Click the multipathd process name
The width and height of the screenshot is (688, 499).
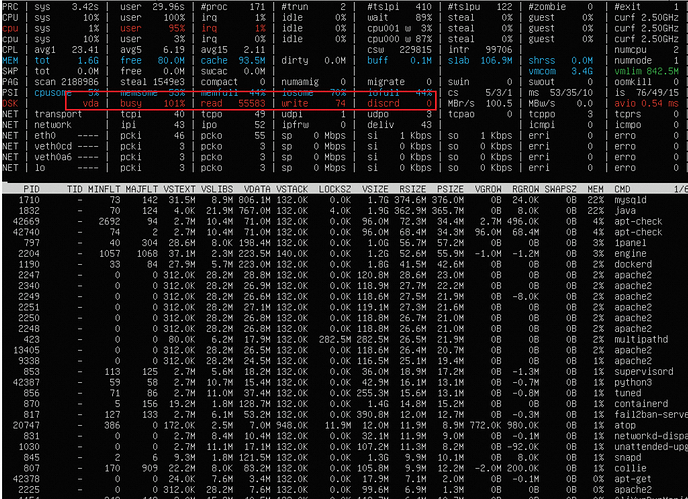(641, 339)
